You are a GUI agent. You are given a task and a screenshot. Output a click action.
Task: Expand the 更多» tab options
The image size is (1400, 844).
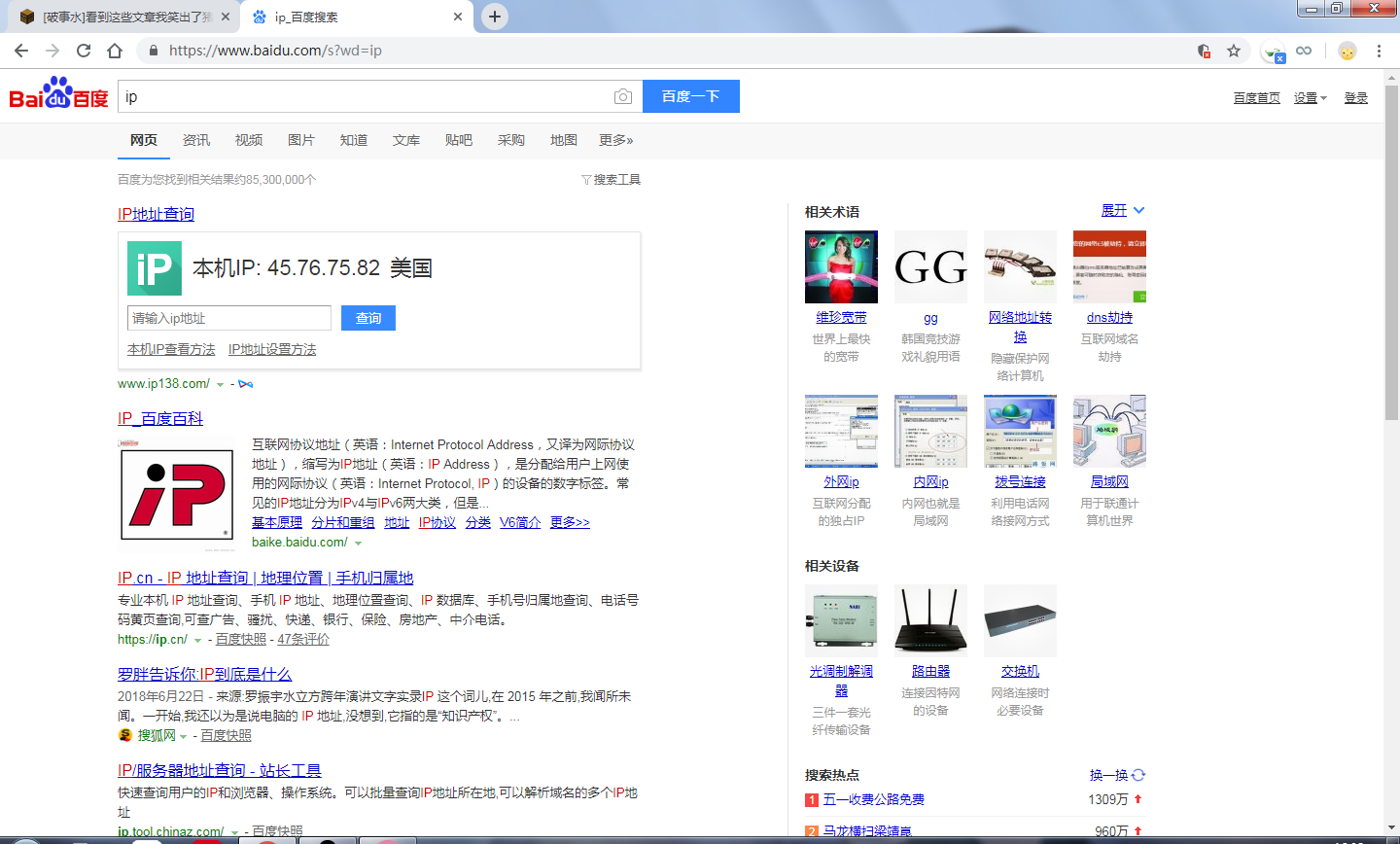pyautogui.click(x=616, y=140)
